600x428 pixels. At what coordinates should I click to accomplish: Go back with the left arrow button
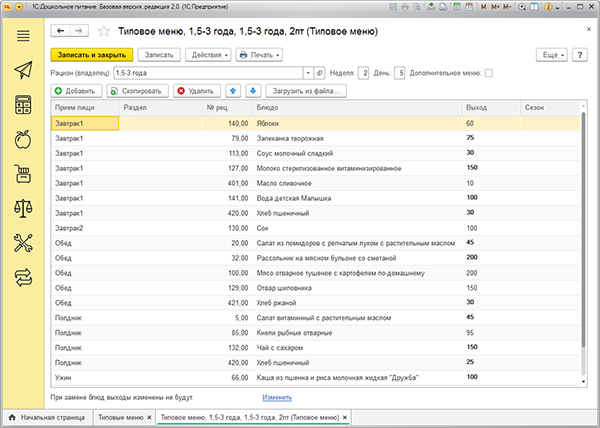coord(60,31)
